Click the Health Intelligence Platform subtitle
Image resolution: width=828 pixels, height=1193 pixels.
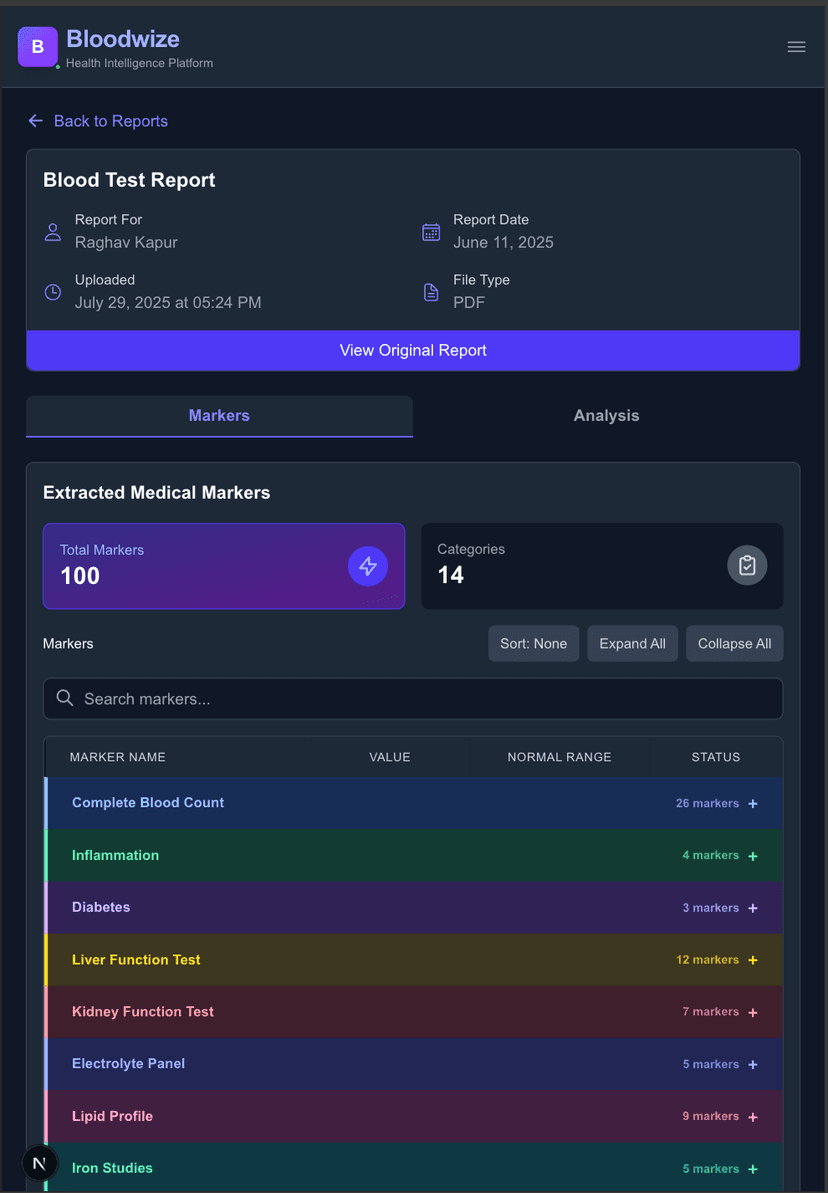pyautogui.click(x=139, y=63)
